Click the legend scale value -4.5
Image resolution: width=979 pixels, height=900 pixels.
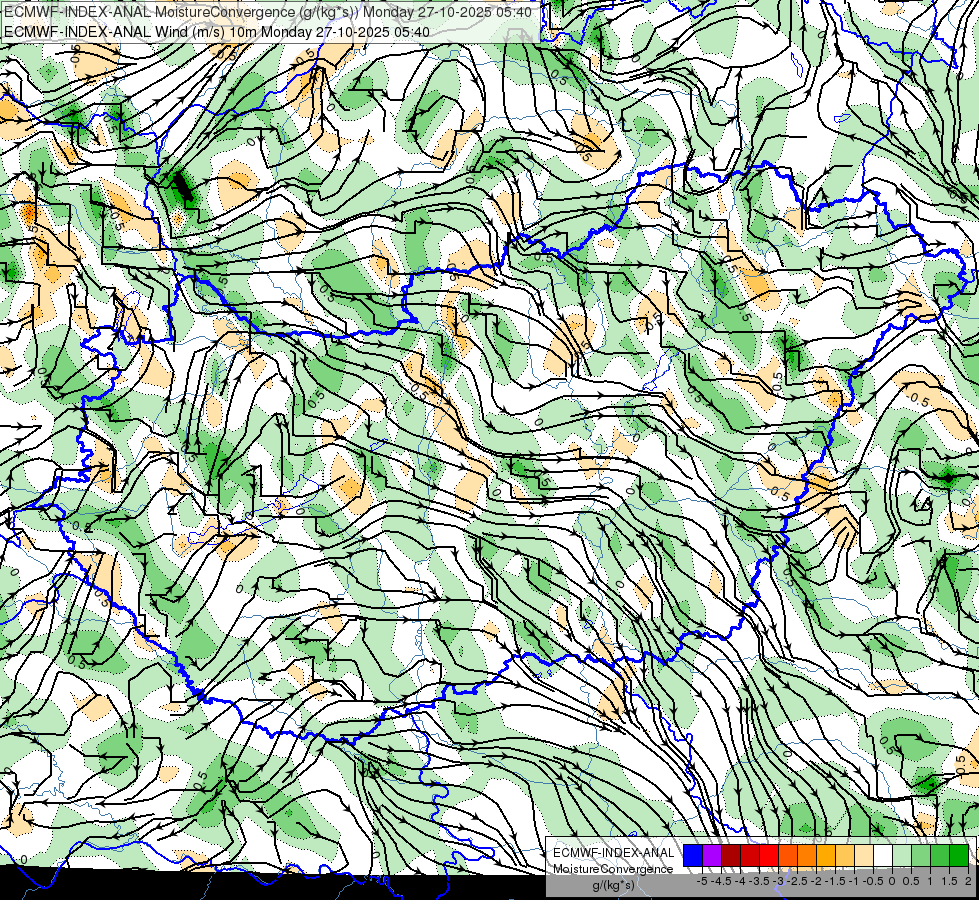tap(721, 881)
